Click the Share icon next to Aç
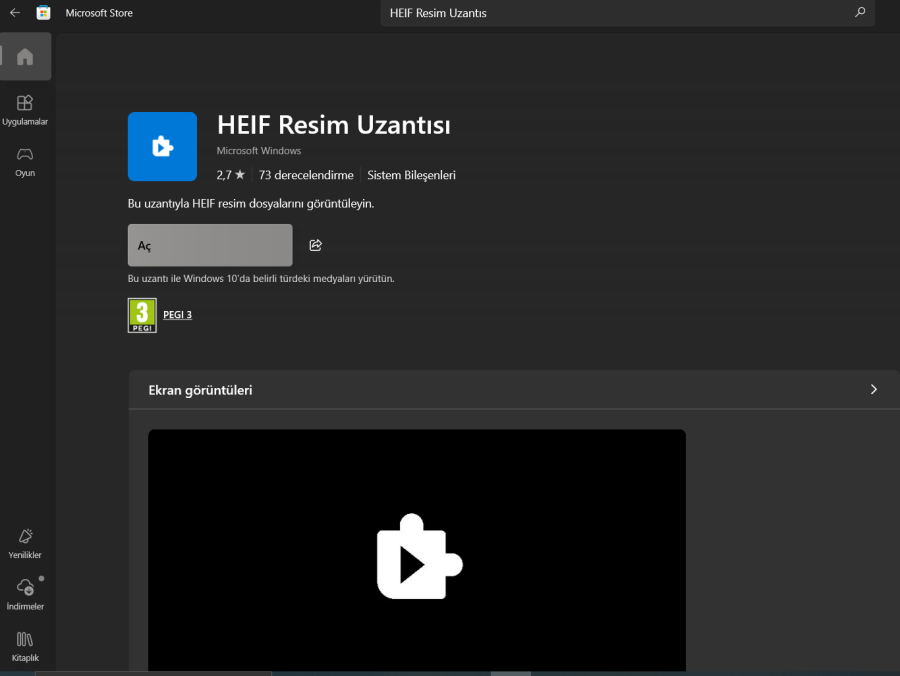This screenshot has height=676, width=900. pos(314,244)
